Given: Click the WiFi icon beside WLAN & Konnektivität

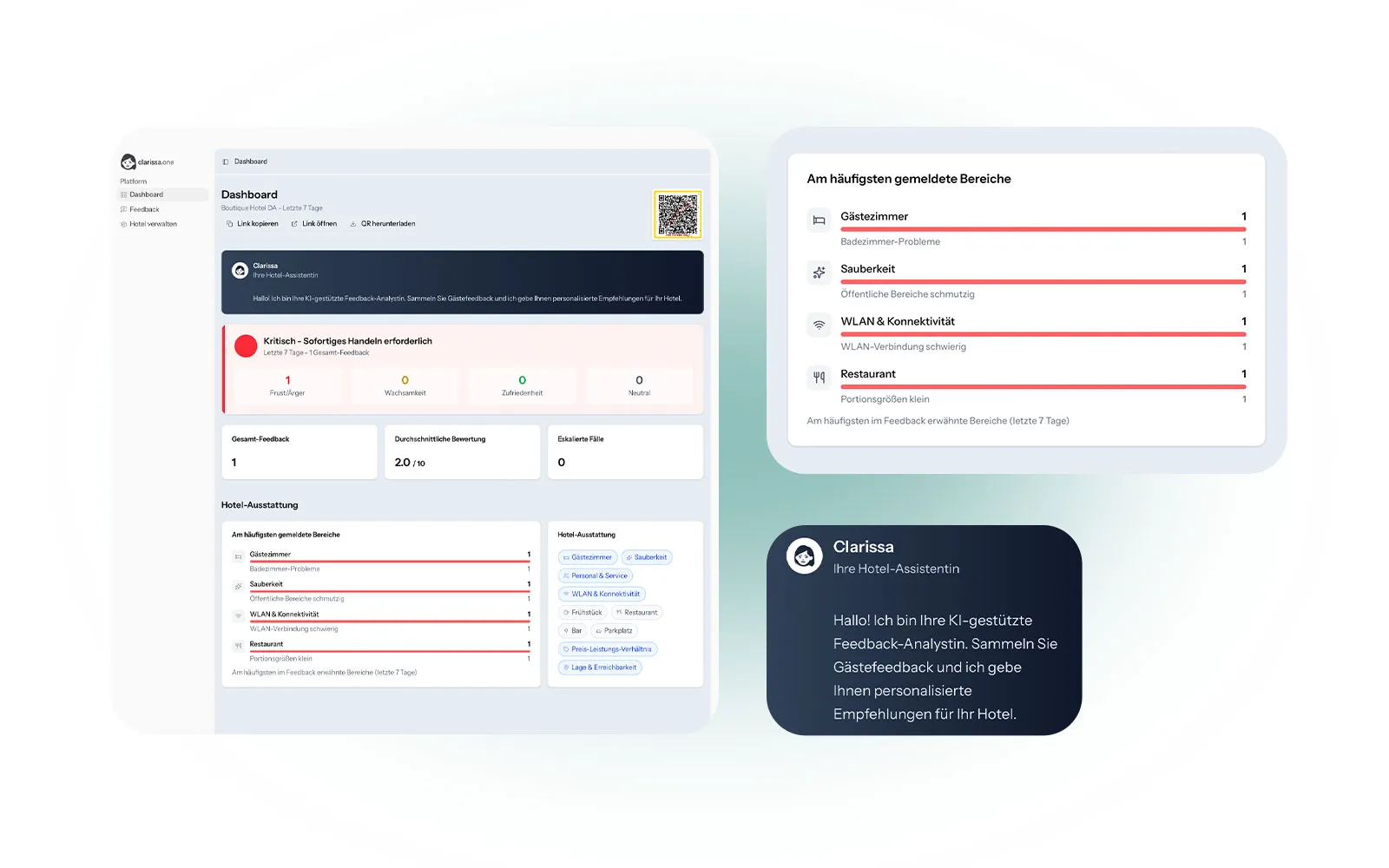Looking at the screenshot, I should (819, 325).
